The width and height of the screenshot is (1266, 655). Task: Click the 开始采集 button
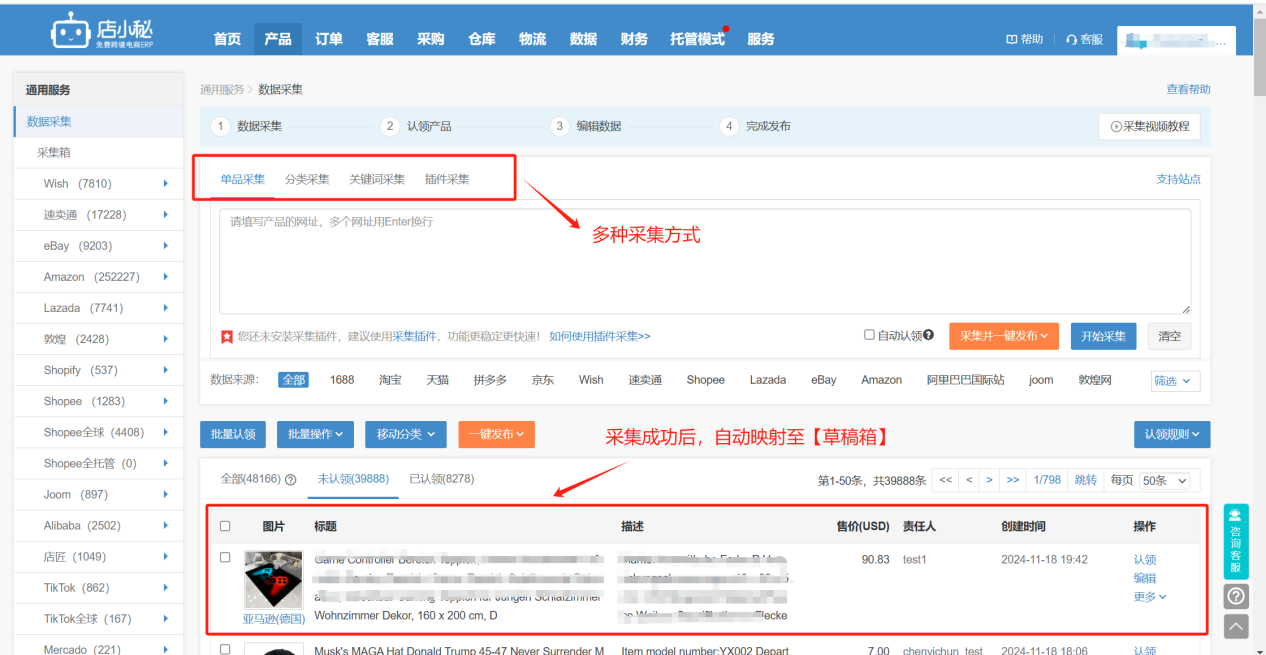[1102, 336]
